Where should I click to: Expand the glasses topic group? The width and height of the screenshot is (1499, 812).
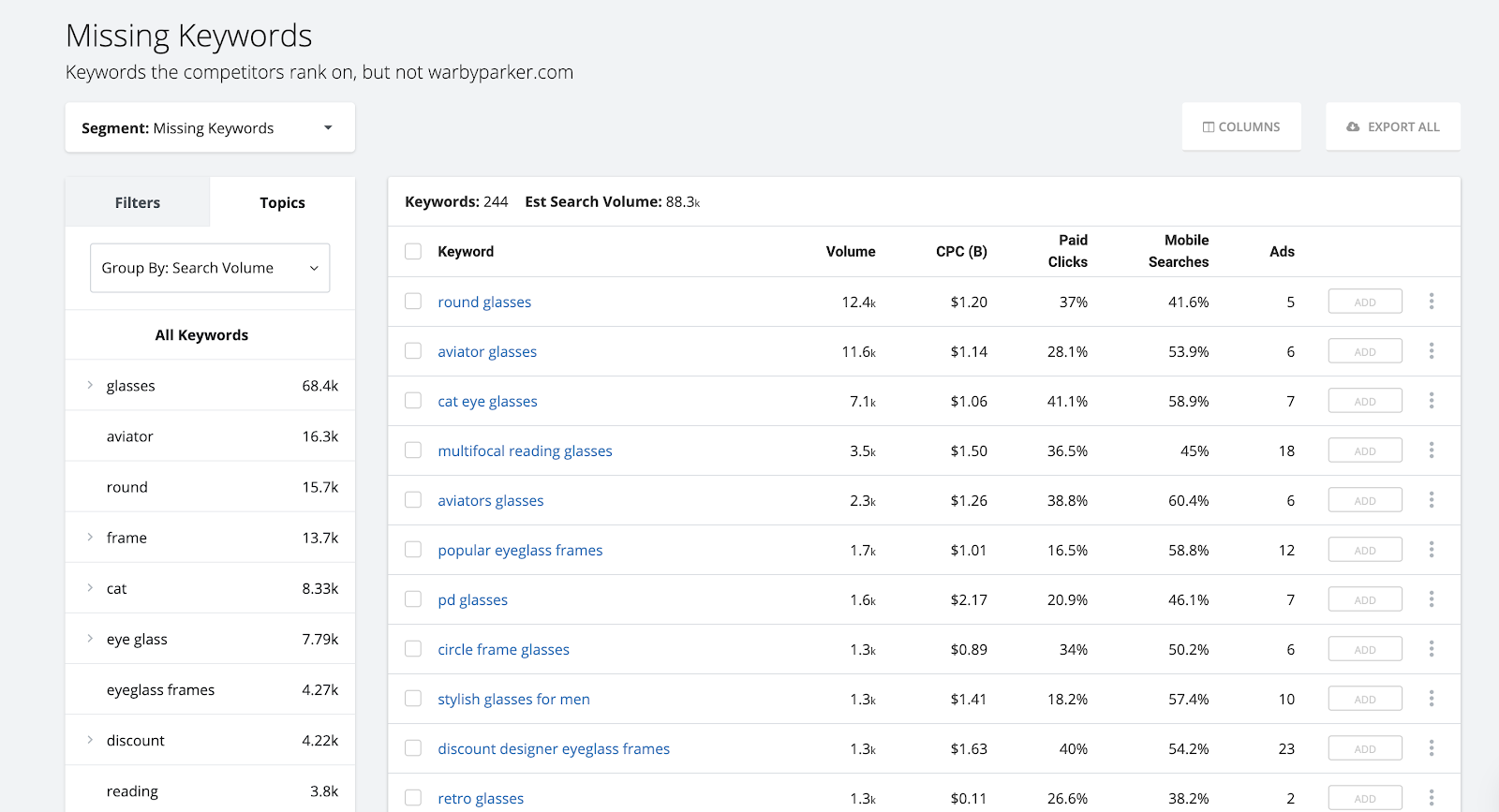click(x=90, y=385)
